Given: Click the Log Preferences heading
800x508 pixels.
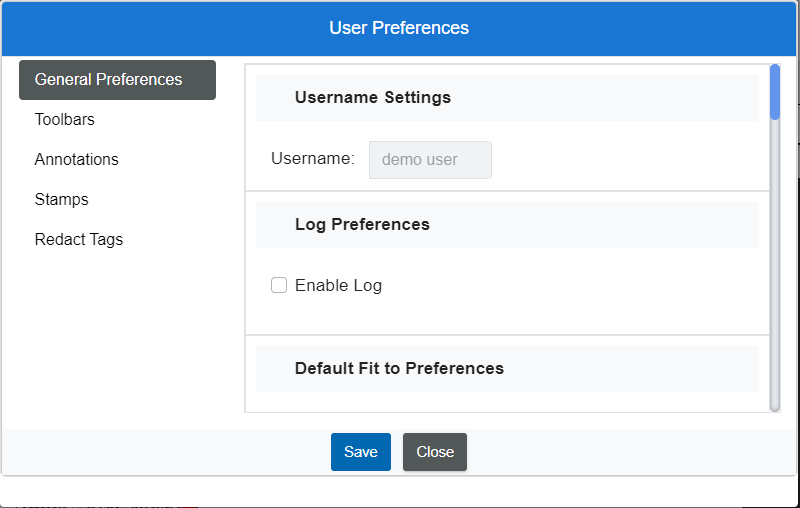Looking at the screenshot, I should (362, 224).
